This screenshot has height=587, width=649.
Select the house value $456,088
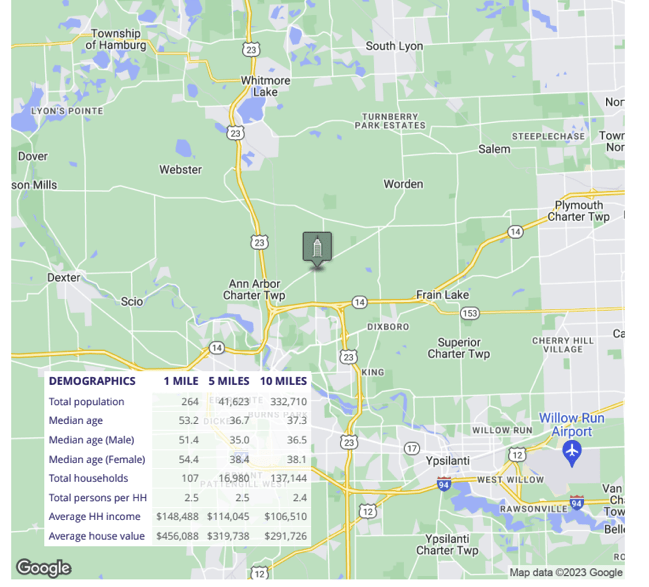(177, 536)
